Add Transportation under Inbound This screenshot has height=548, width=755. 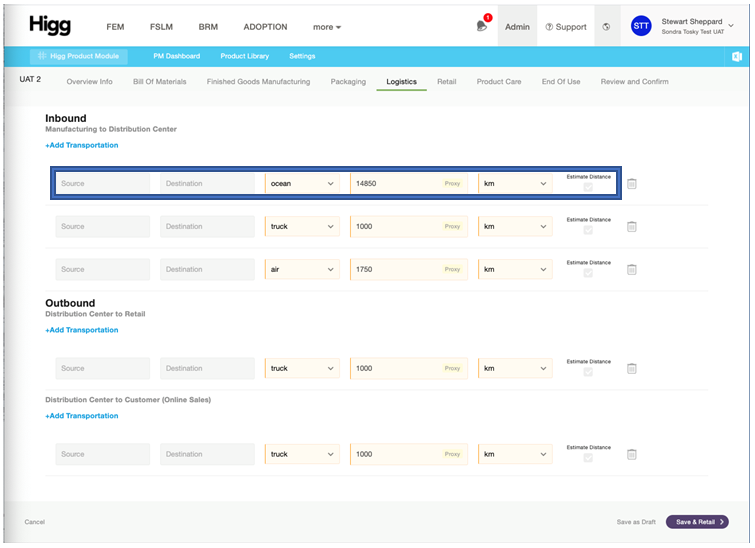(x=82, y=145)
